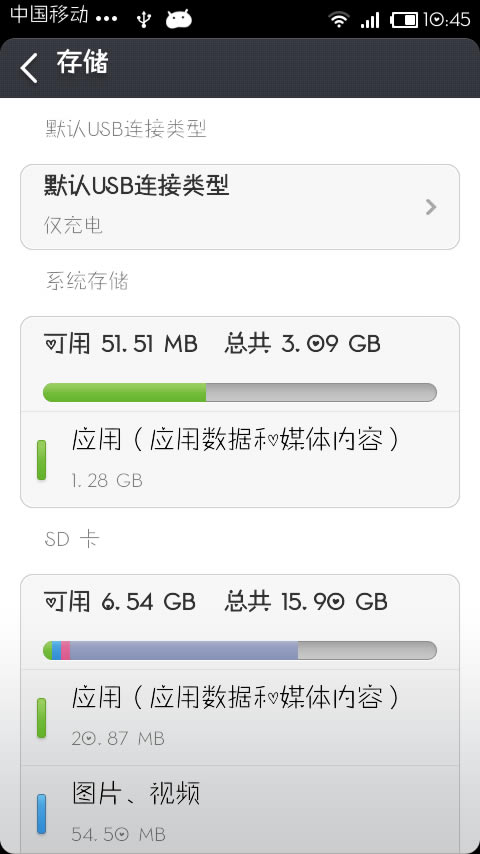Tap the 存储 page title
This screenshot has width=480, height=854.
(82, 63)
